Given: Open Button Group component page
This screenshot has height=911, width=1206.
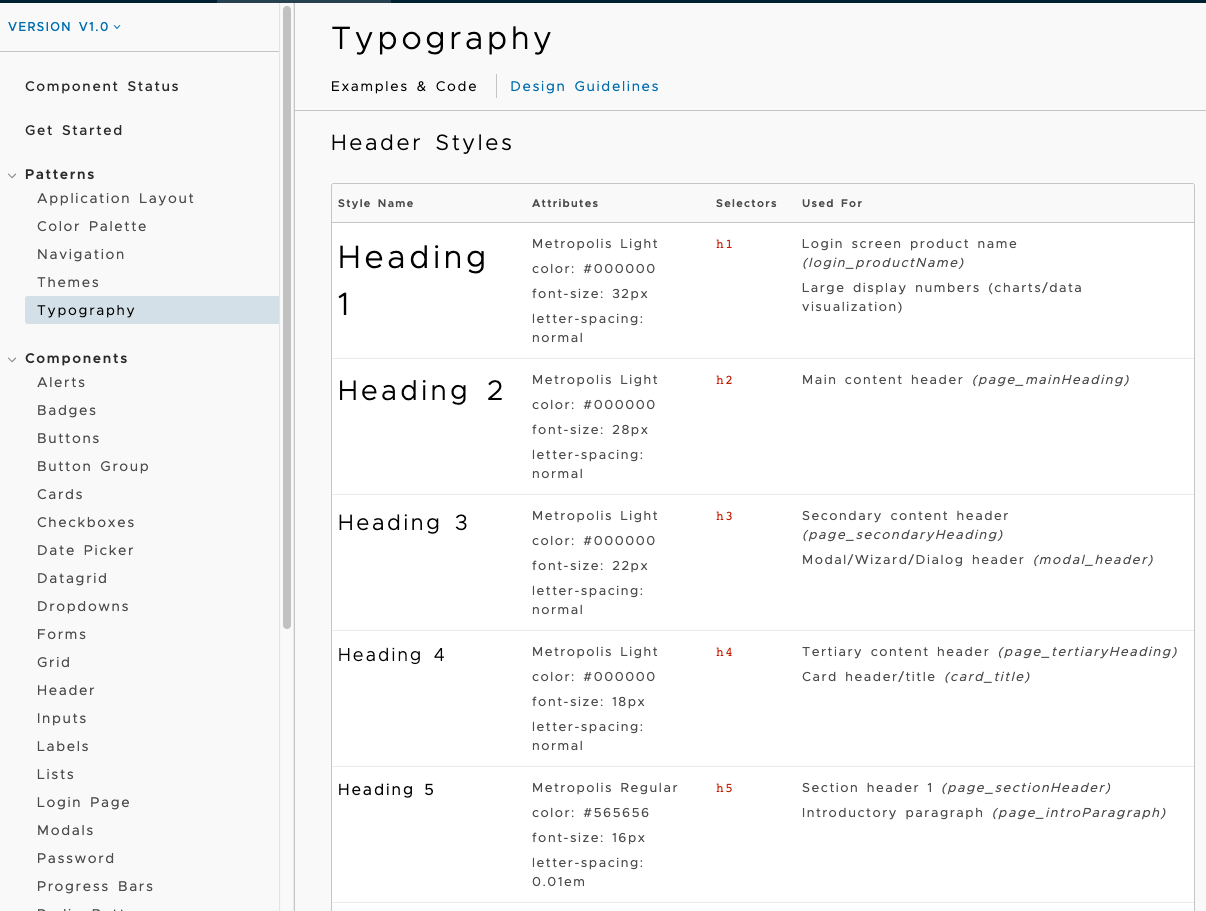Looking at the screenshot, I should tap(93, 467).
